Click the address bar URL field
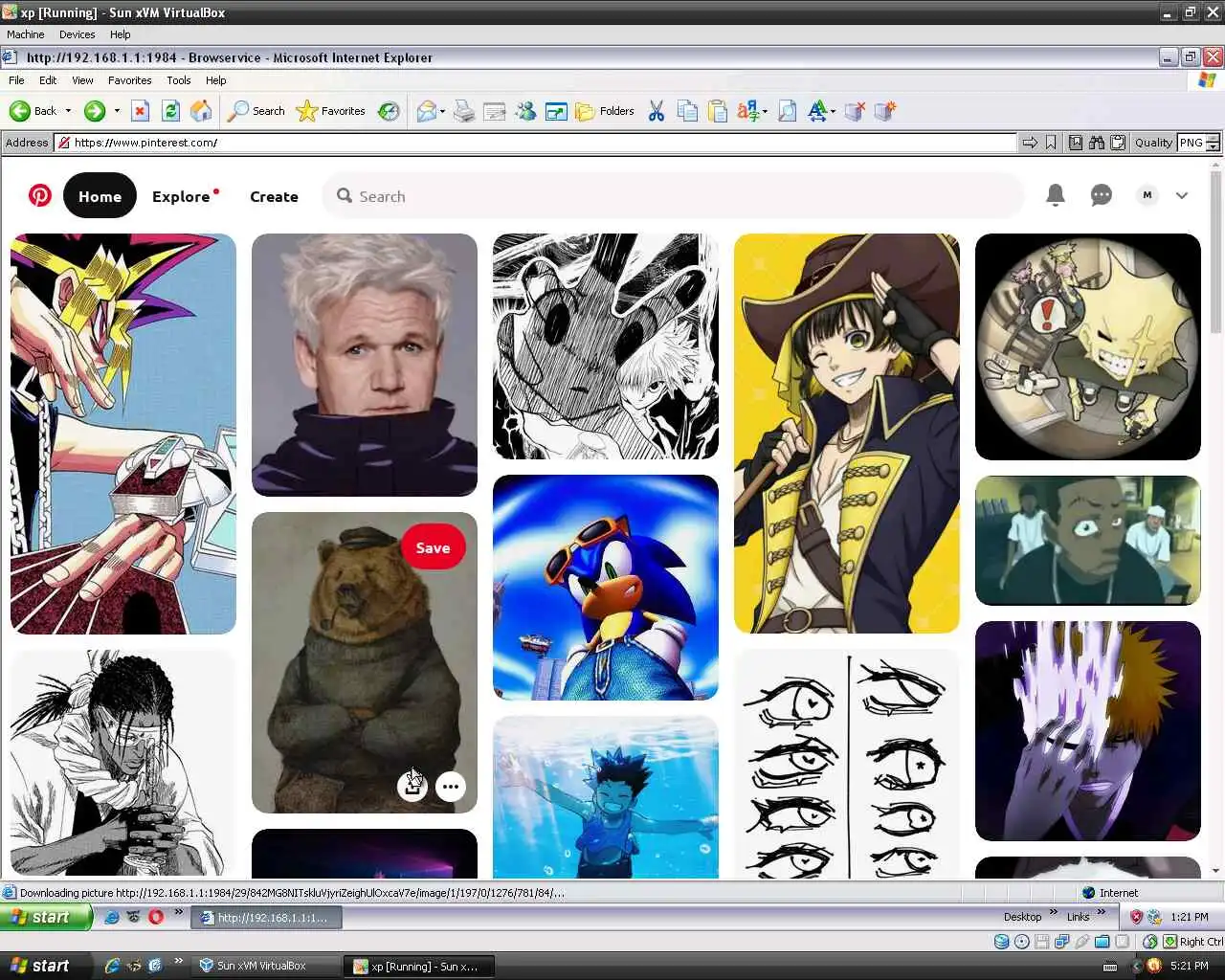The width and height of the screenshot is (1225, 980). pyautogui.click(x=535, y=143)
